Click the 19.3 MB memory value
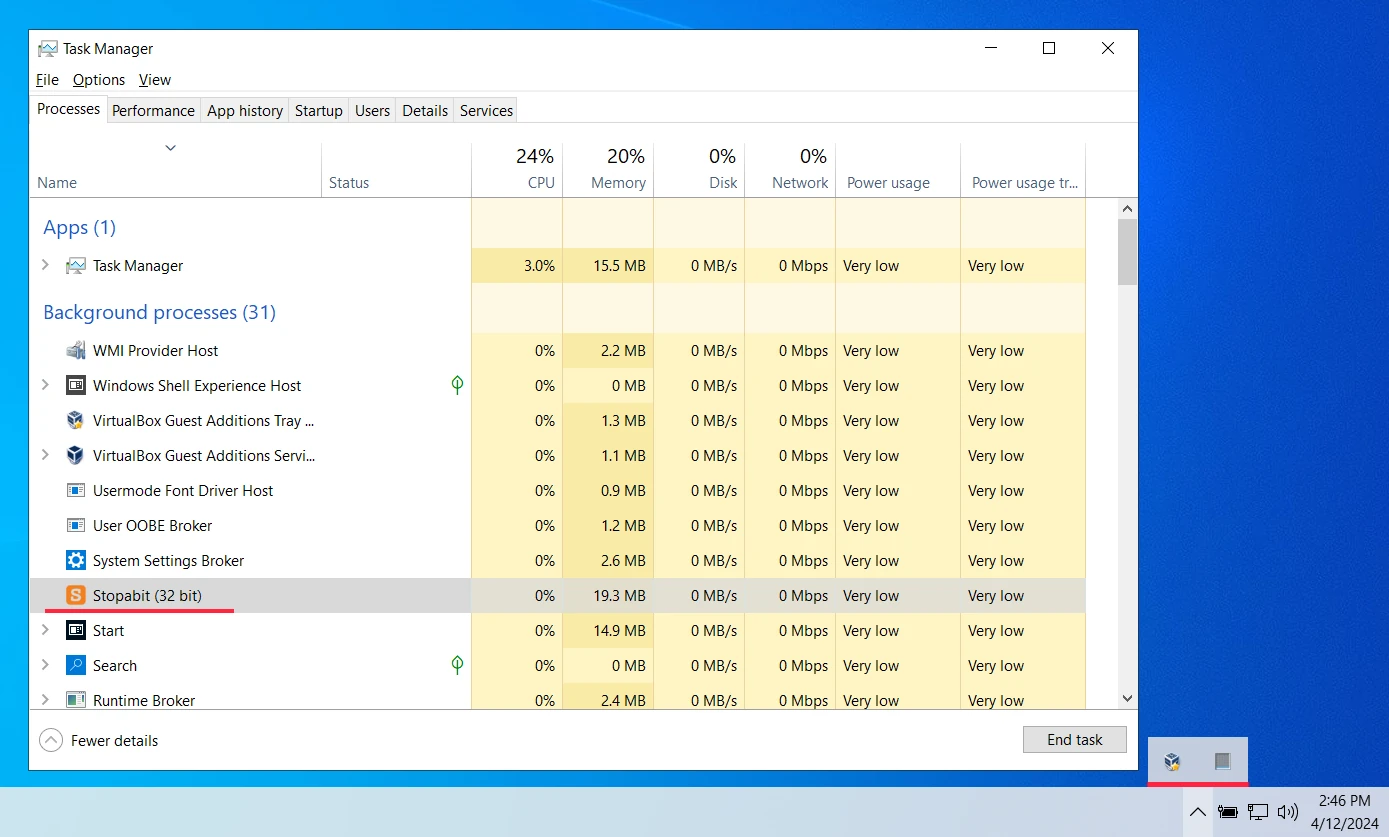 tap(620, 596)
